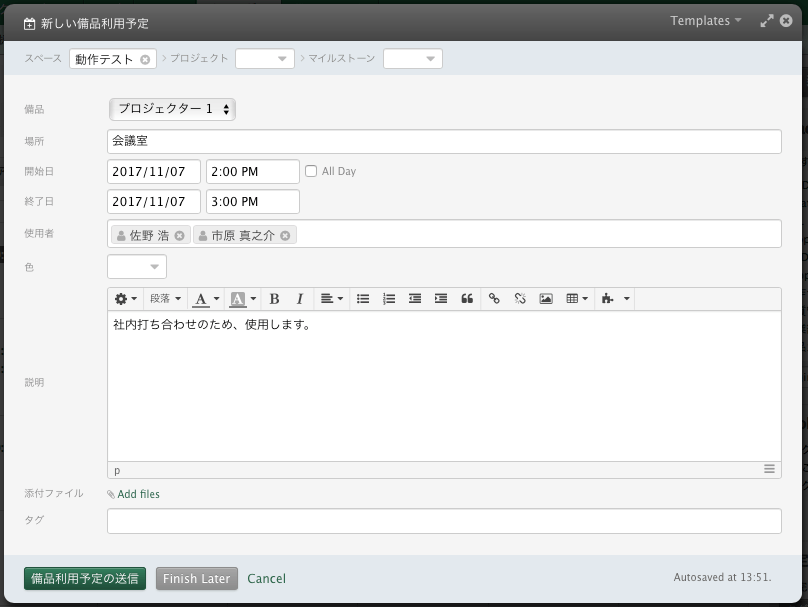808x607 pixels.
Task: Decrease the indent of the paragraph
Action: [x=415, y=299]
